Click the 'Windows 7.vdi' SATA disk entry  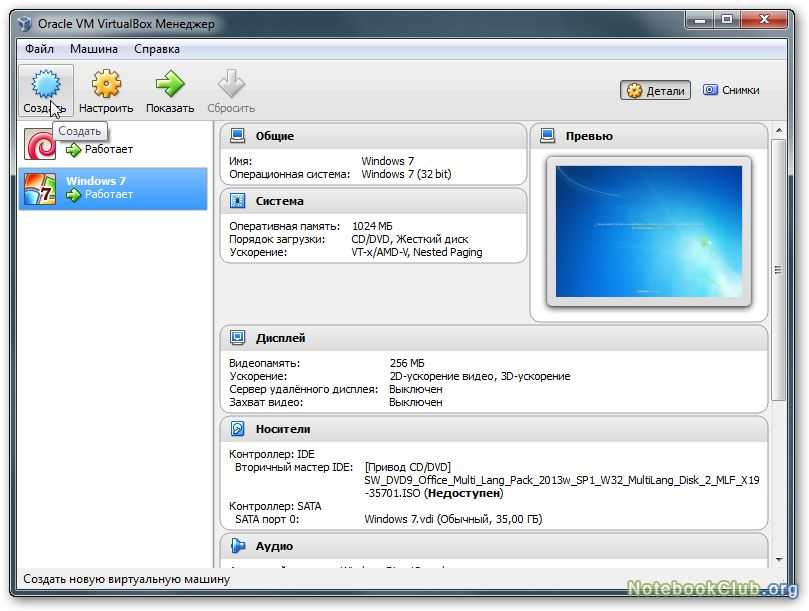coord(453,519)
